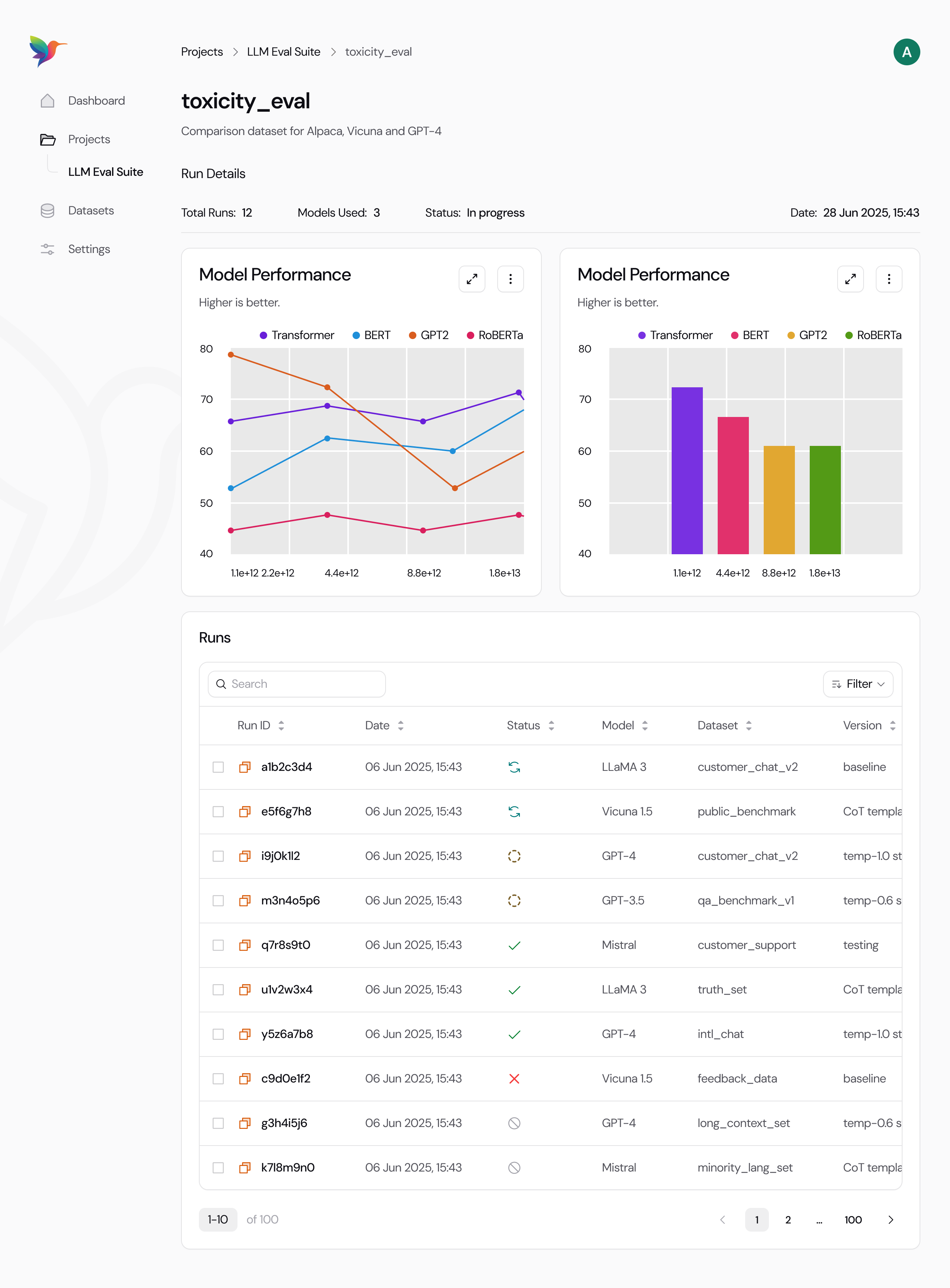Sort runs by Status column arrows

pos(551,725)
